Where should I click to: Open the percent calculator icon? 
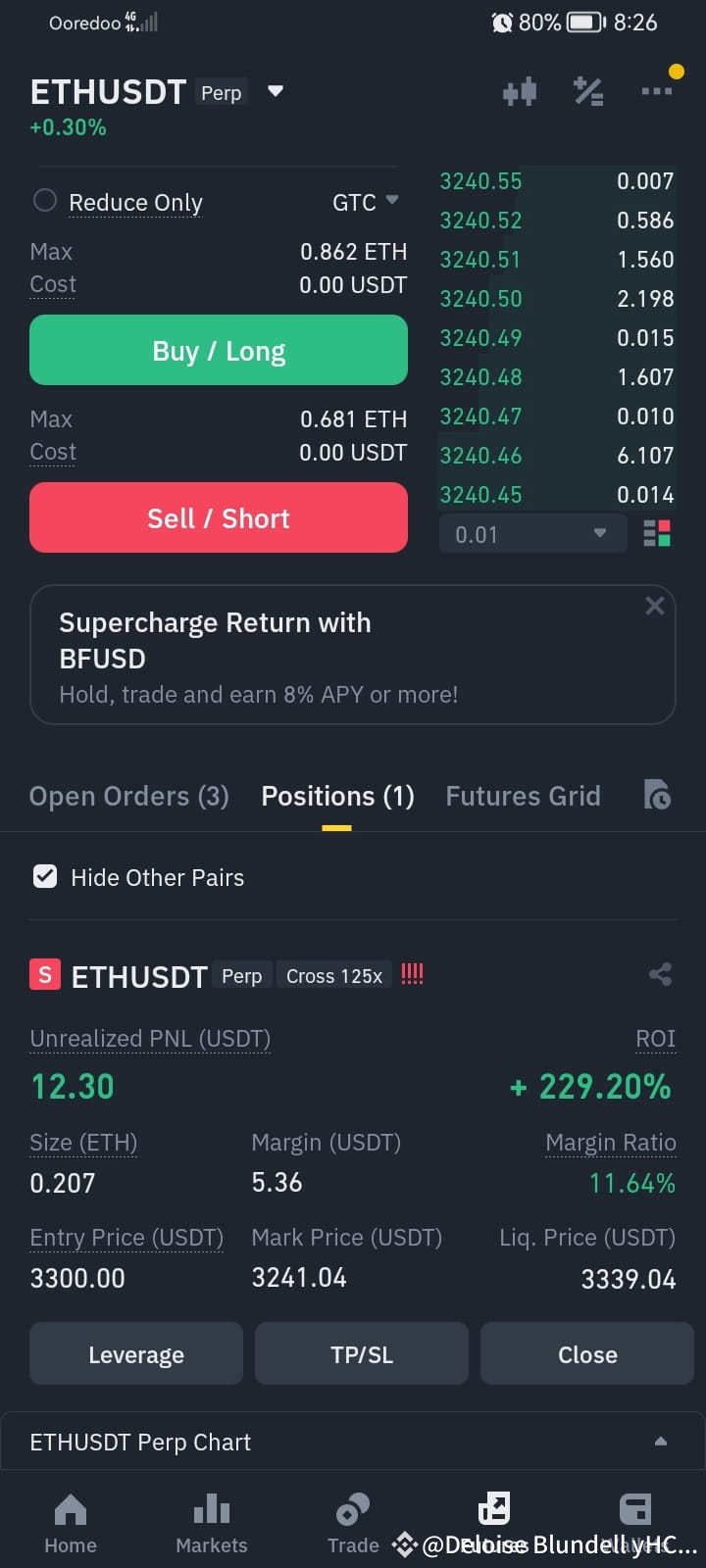click(x=588, y=91)
